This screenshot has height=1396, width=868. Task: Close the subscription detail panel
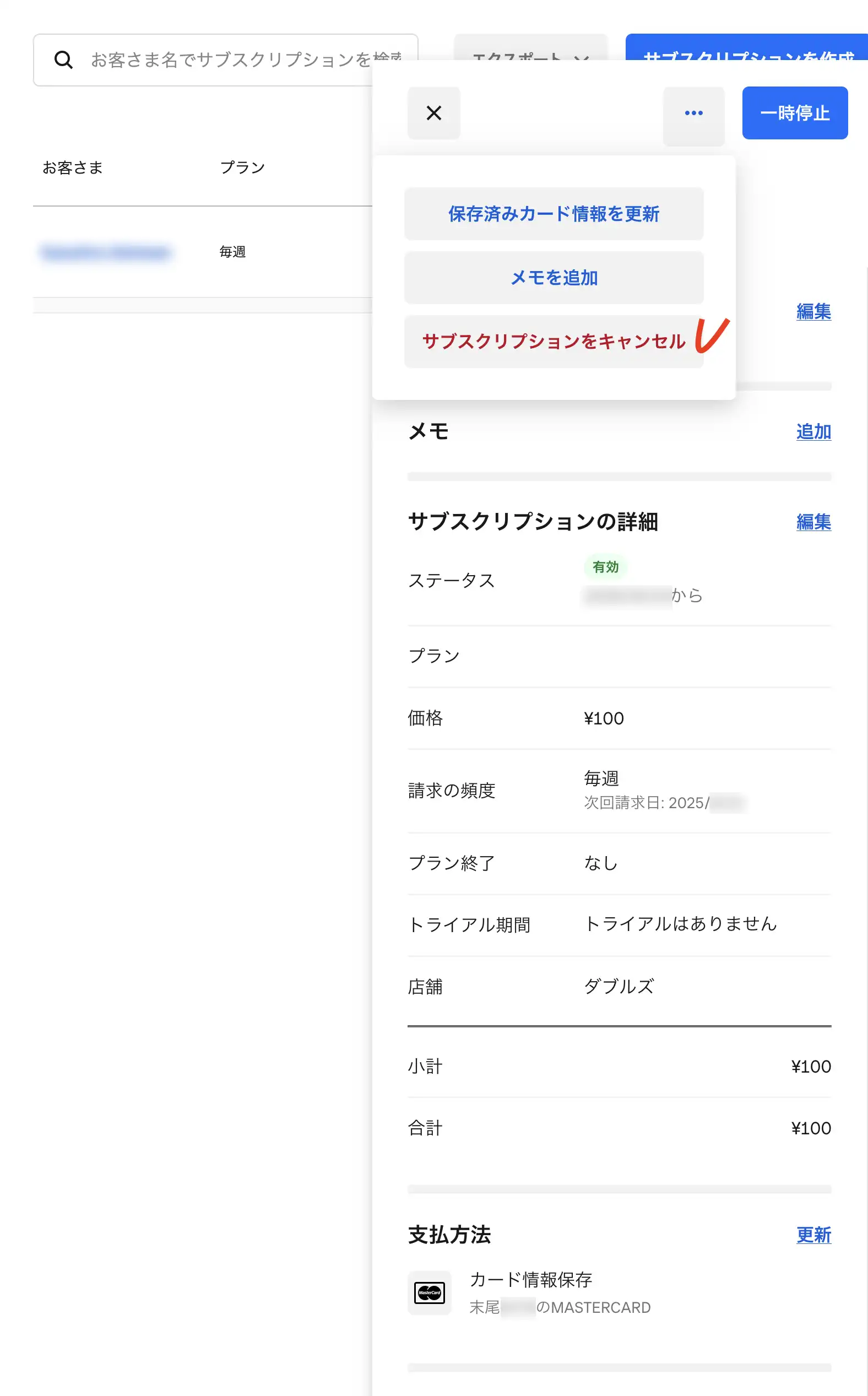pyautogui.click(x=433, y=112)
